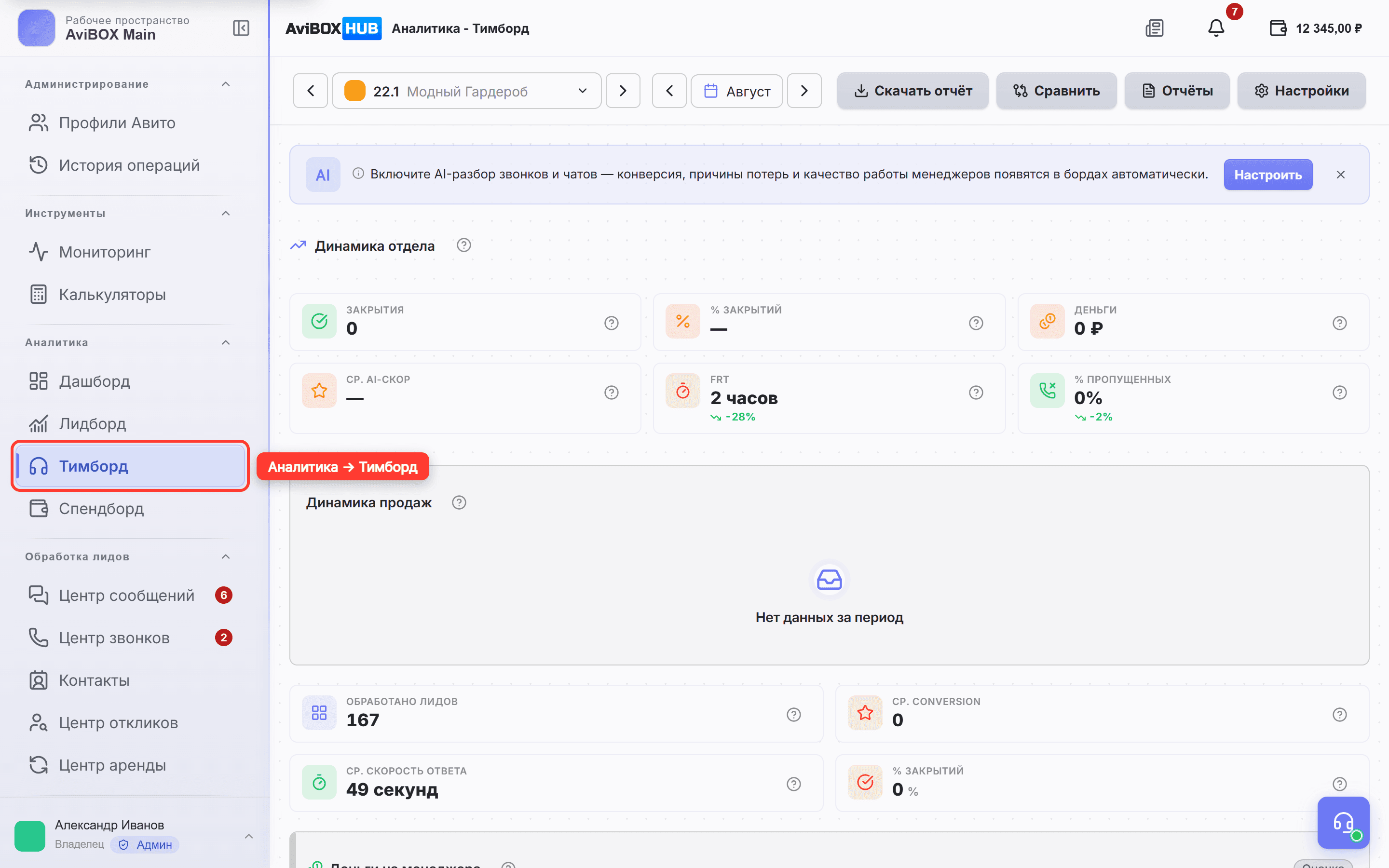The image size is (1389, 868).
Task: Open notifications bell with 7 badge
Action: pos(1216,28)
